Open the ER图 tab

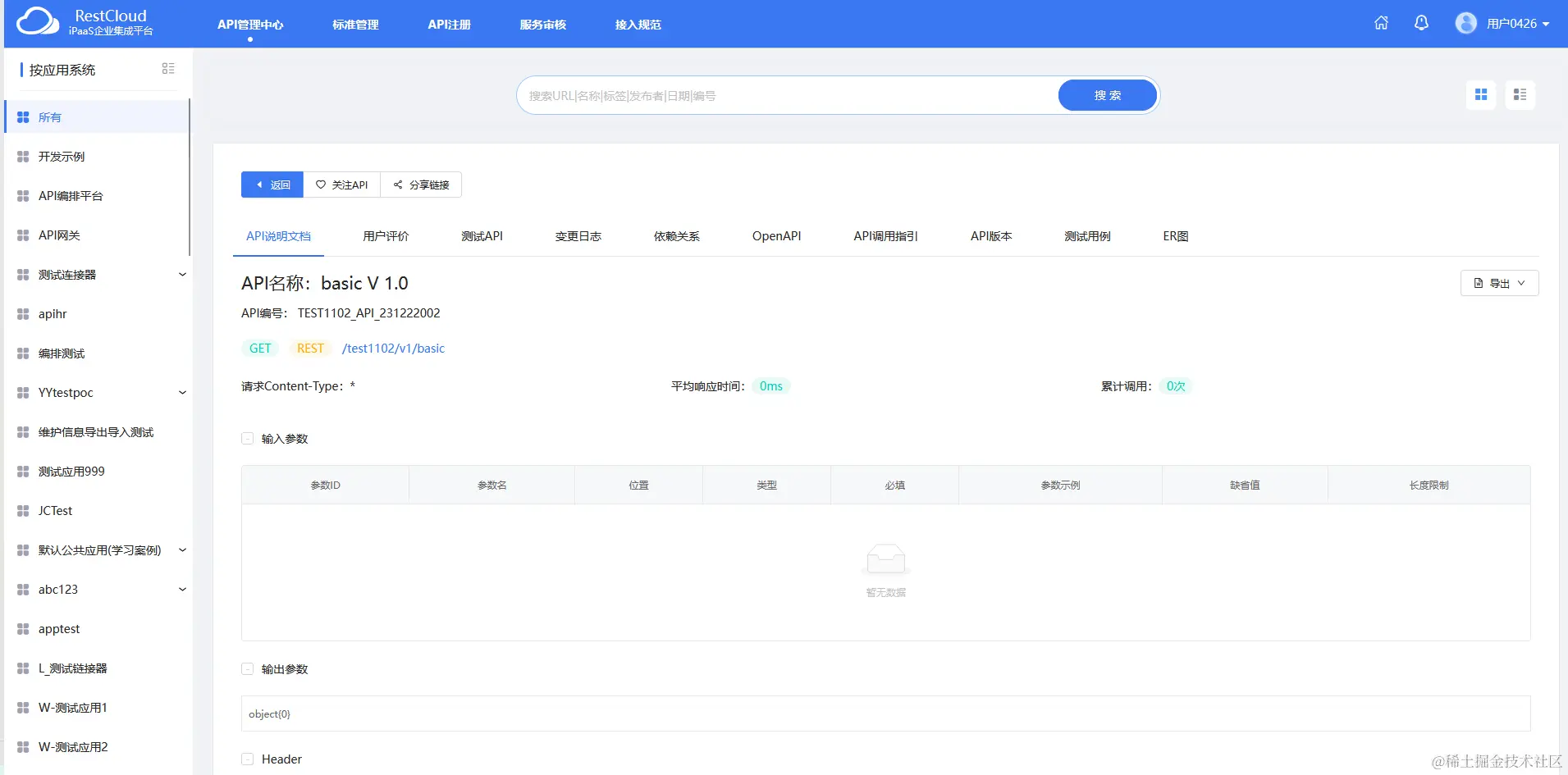[x=1175, y=236]
